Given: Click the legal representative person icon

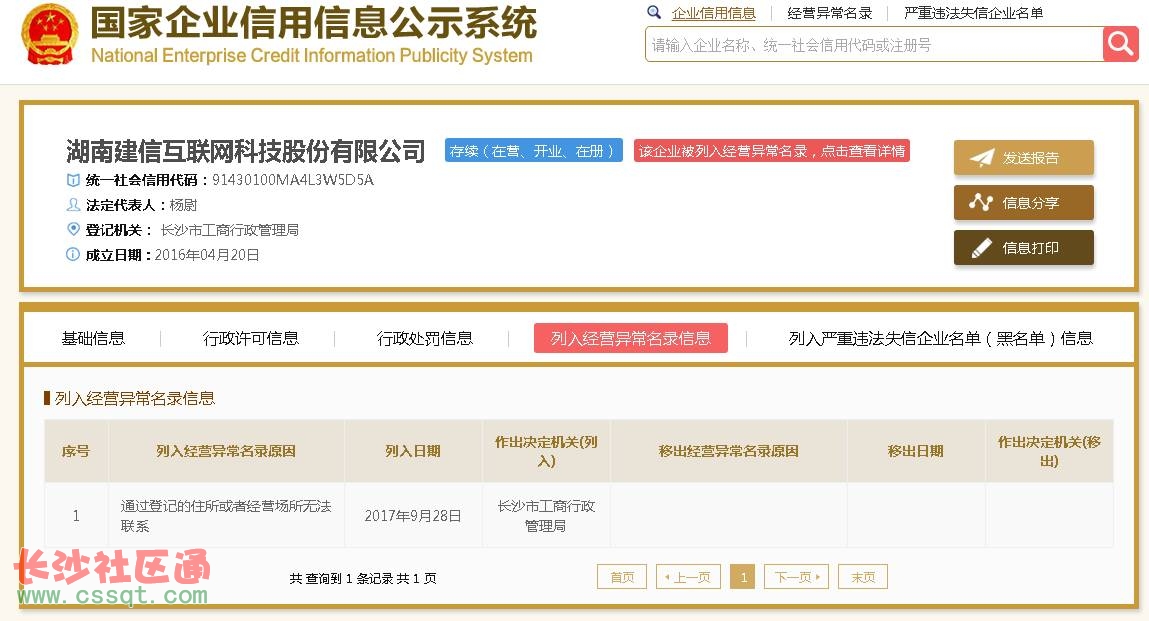Looking at the screenshot, I should 73,205.
